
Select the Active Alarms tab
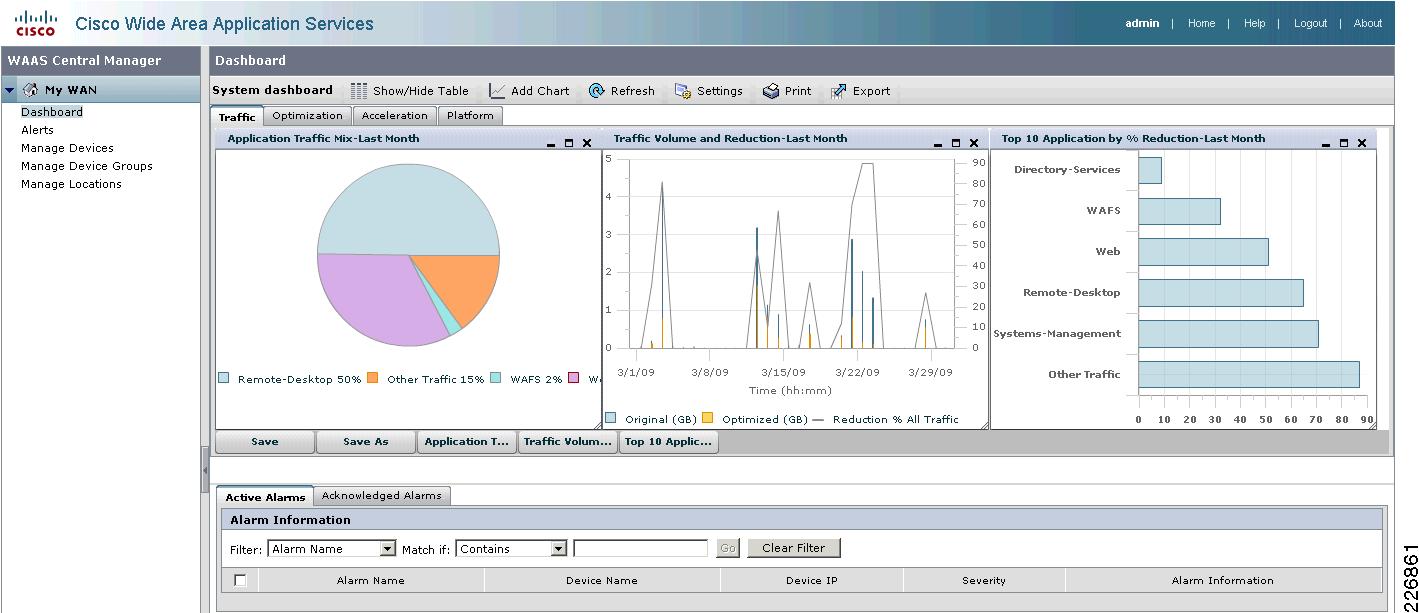(x=265, y=497)
